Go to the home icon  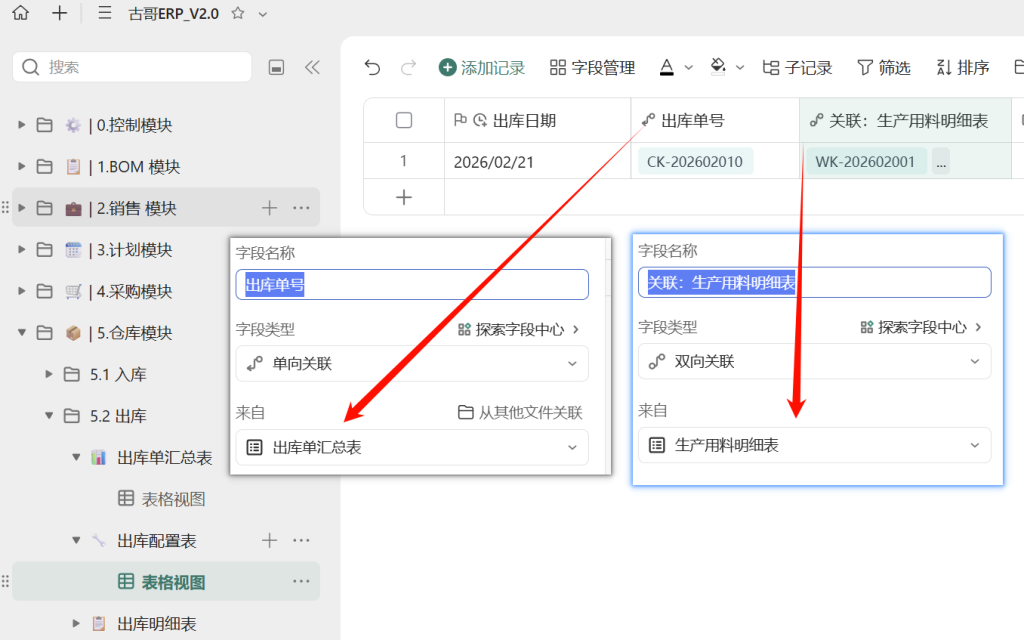click(x=21, y=13)
